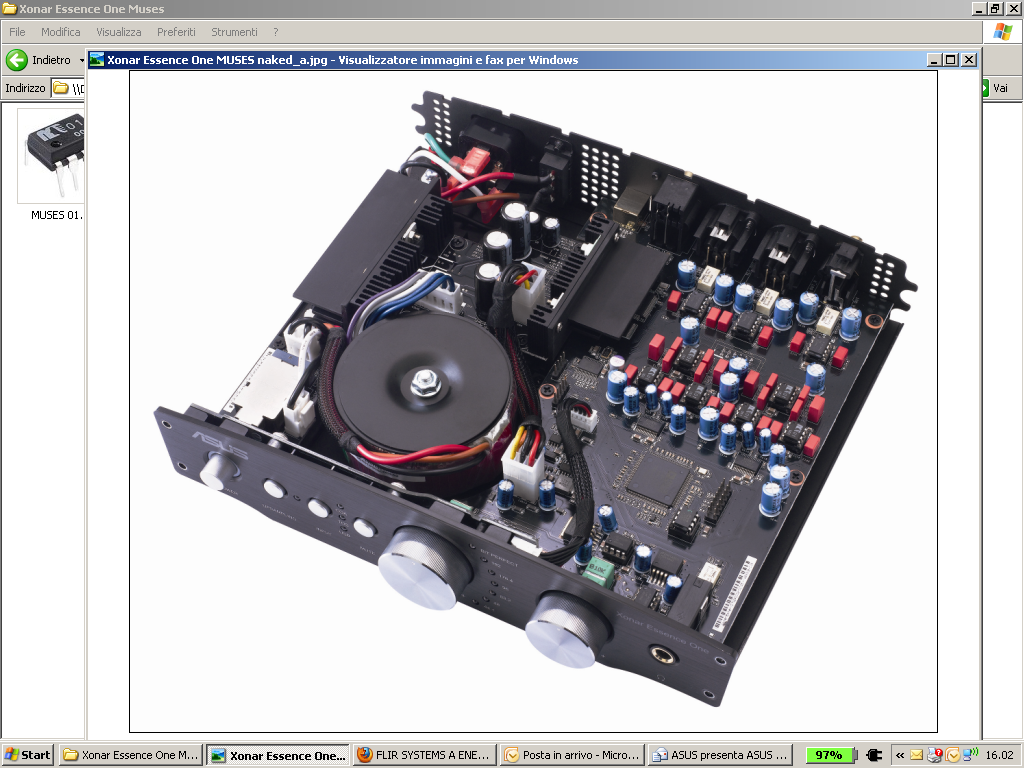Maximize the image viewer window

(x=951, y=60)
